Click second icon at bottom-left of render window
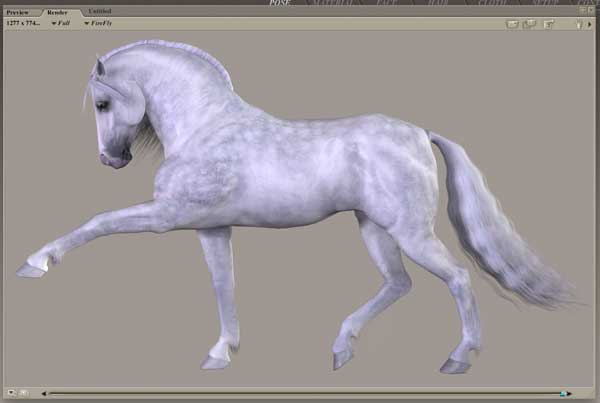 [24, 393]
